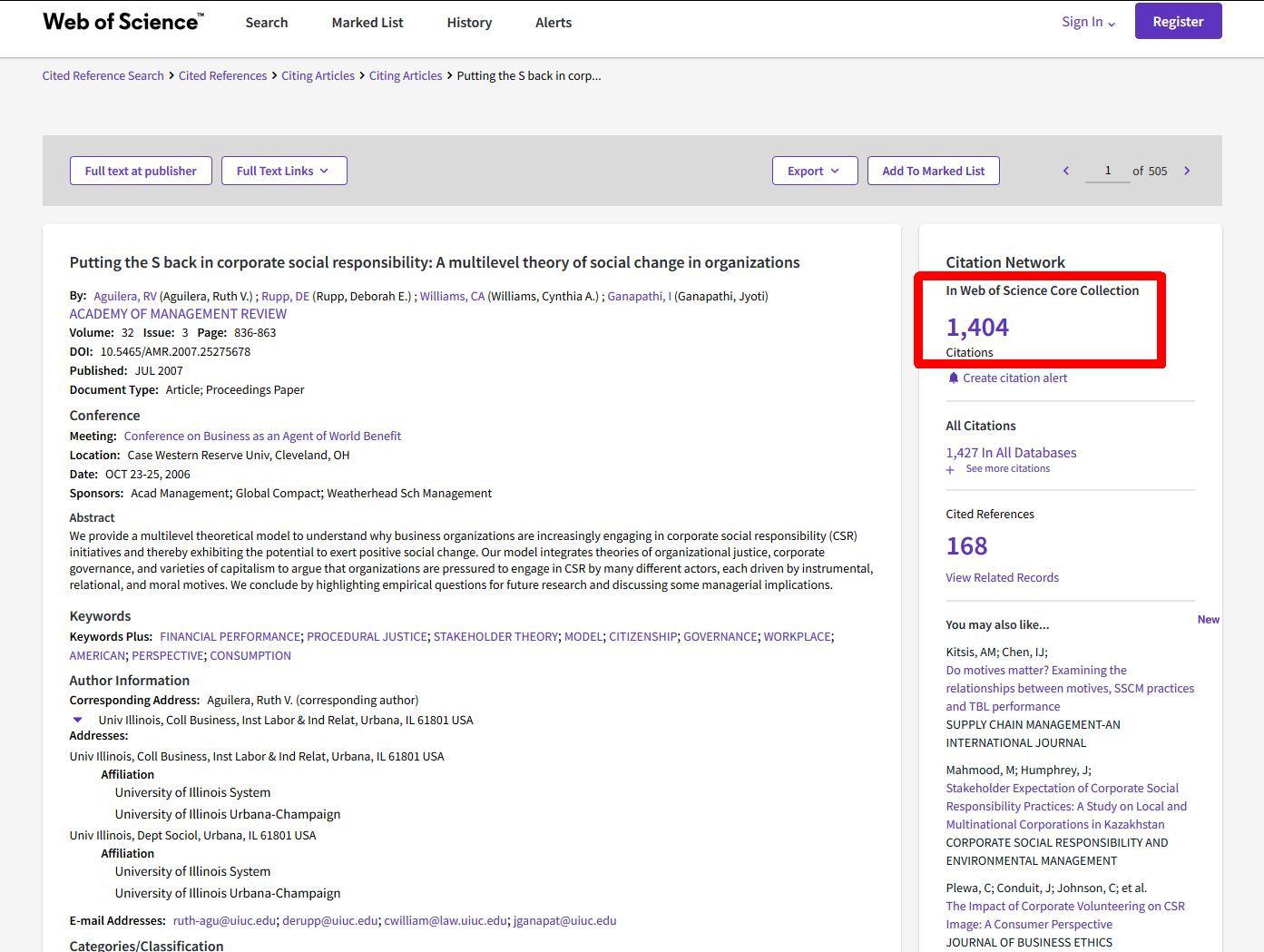Image resolution: width=1264 pixels, height=952 pixels.
Task: Click Cited References breadcrumb
Action: [x=222, y=75]
